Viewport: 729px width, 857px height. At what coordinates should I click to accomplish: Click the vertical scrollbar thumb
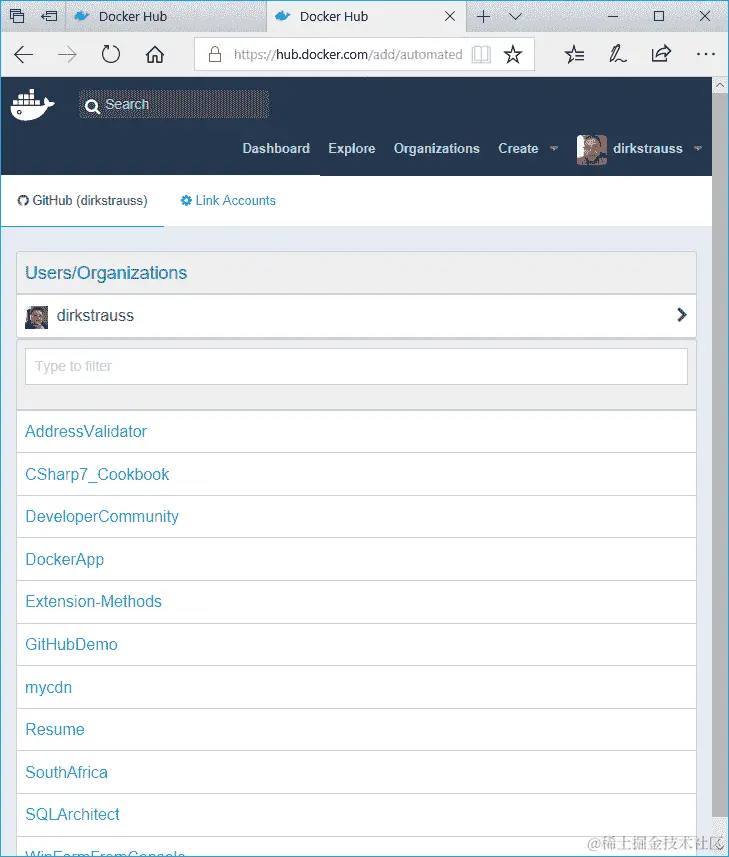point(720,455)
